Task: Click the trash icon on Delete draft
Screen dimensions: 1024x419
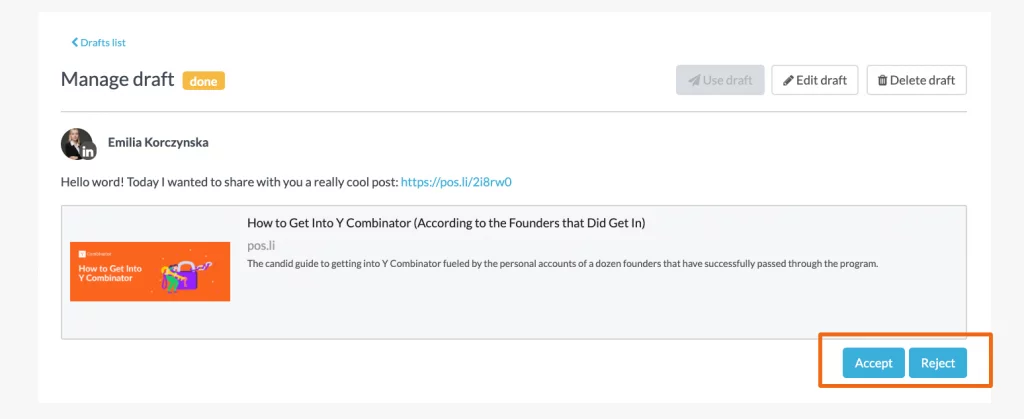Action: point(882,80)
